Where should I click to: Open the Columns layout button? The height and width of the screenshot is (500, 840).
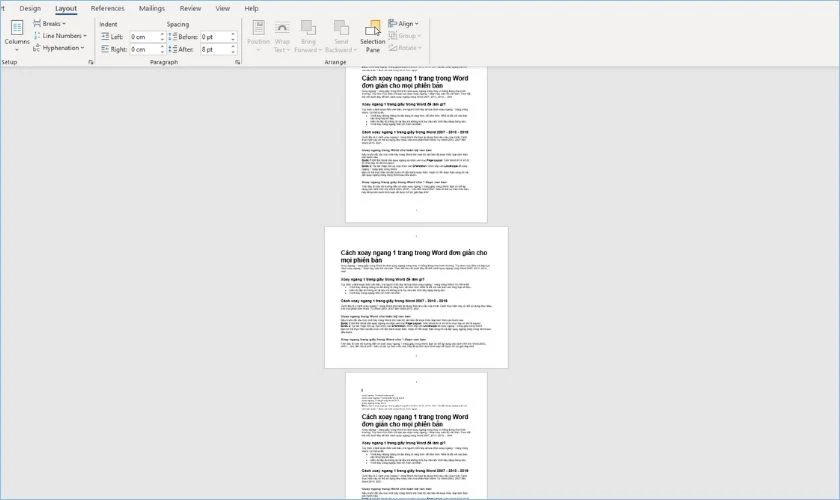click(17, 36)
